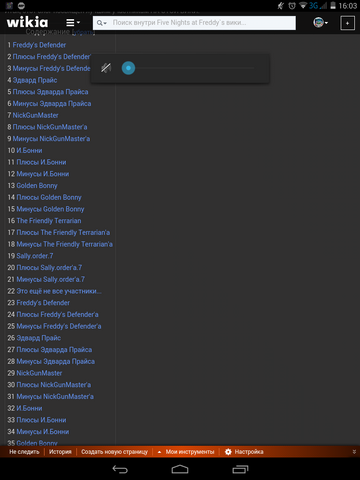Image resolution: width=360 pixels, height=480 pixels.
Task: Tap the muted volume icon
Action: pyautogui.click(x=106, y=68)
